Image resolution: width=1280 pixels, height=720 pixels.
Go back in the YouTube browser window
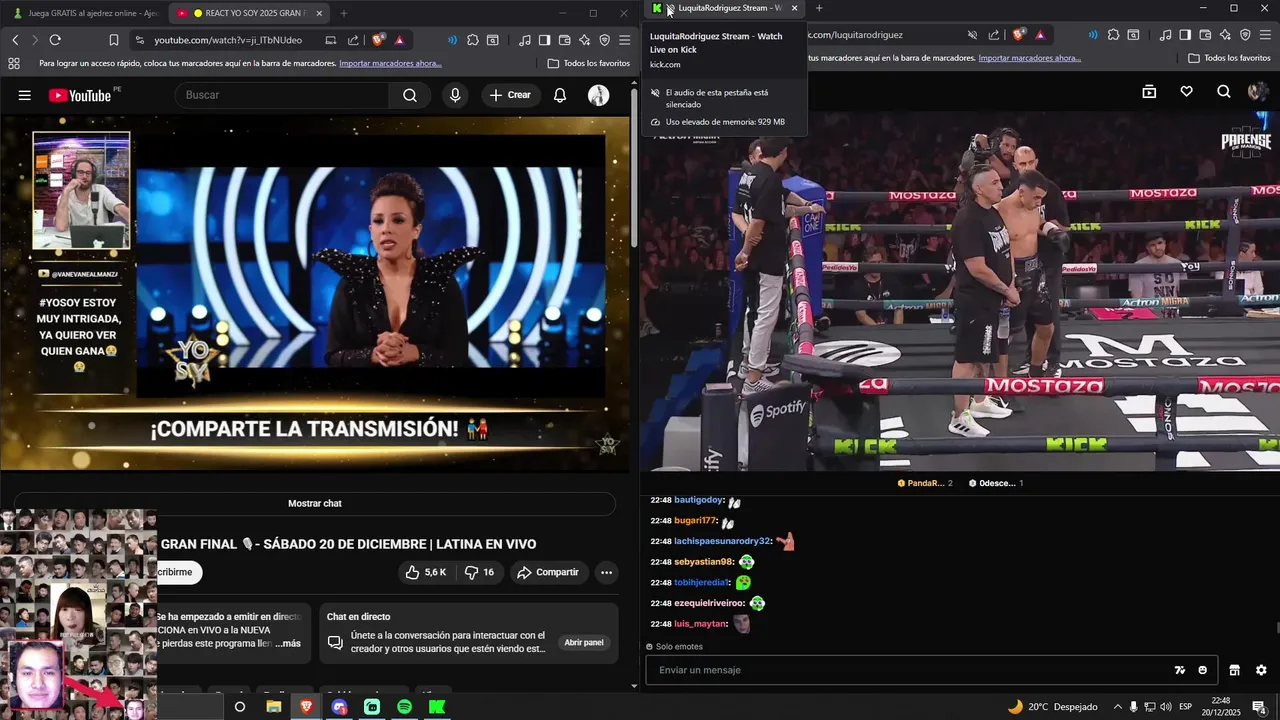(x=15, y=40)
